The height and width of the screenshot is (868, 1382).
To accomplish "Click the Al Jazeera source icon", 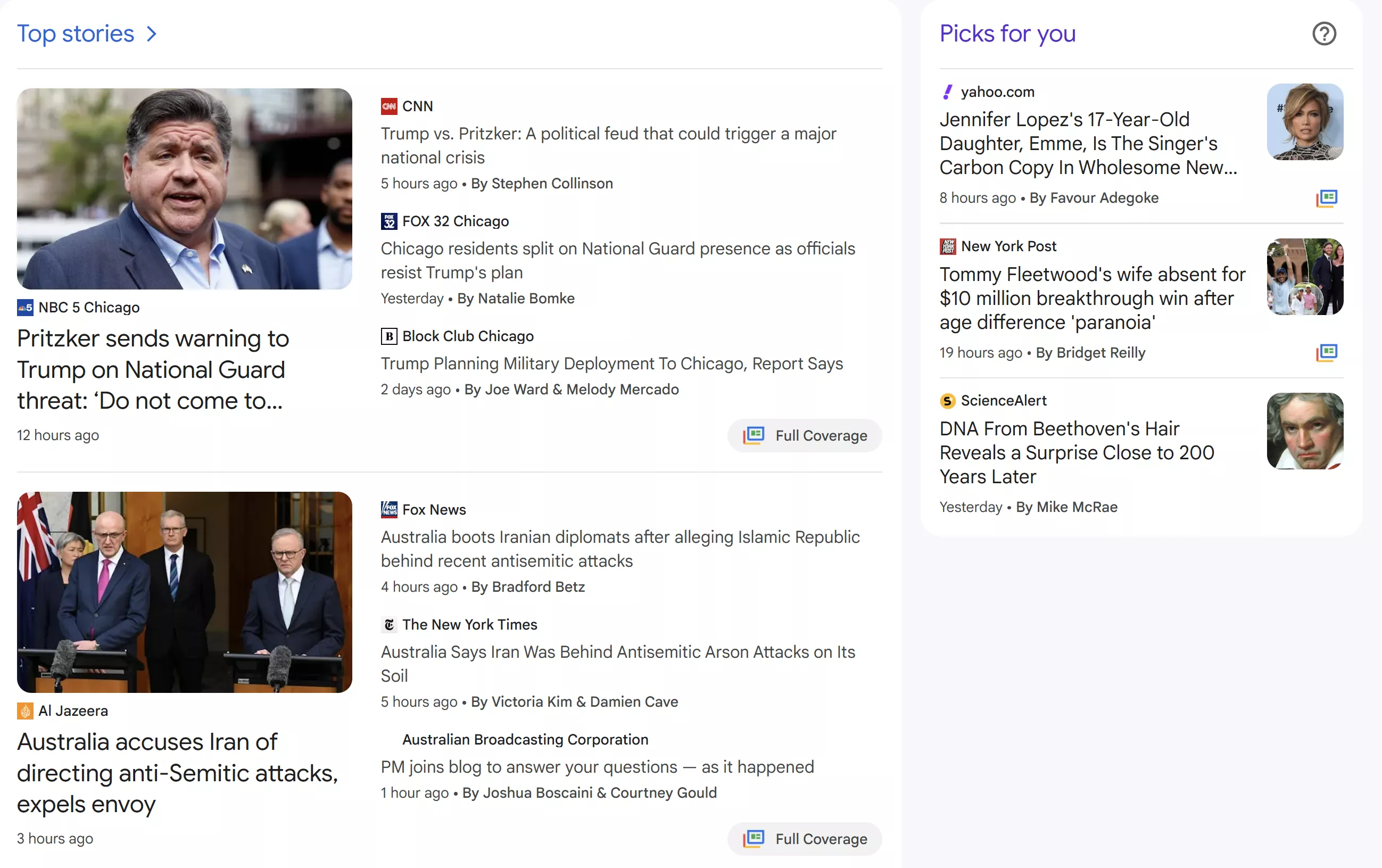I will click(24, 710).
